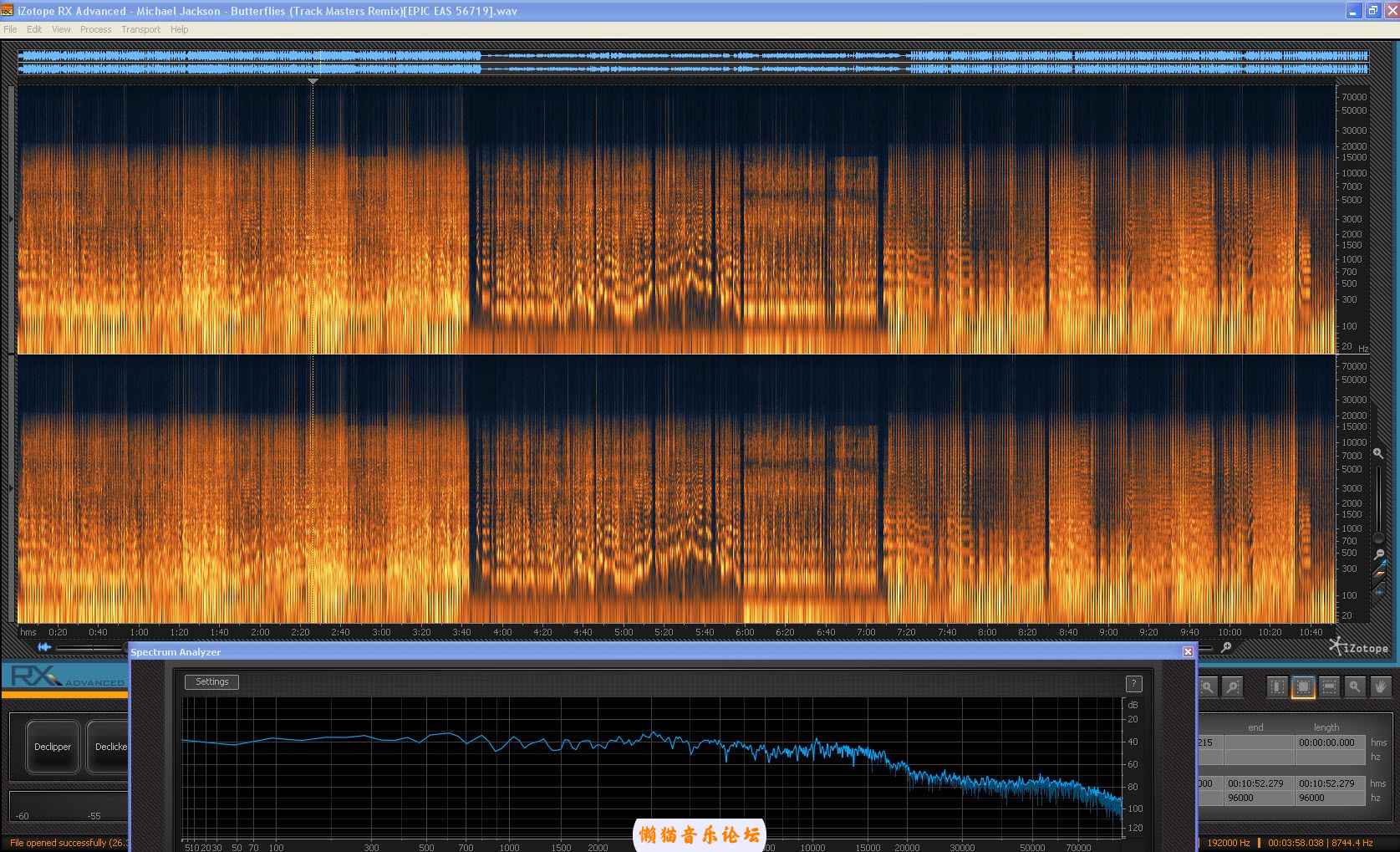This screenshot has width=1400, height=852.
Task: Open the Help menu
Action: tap(180, 29)
